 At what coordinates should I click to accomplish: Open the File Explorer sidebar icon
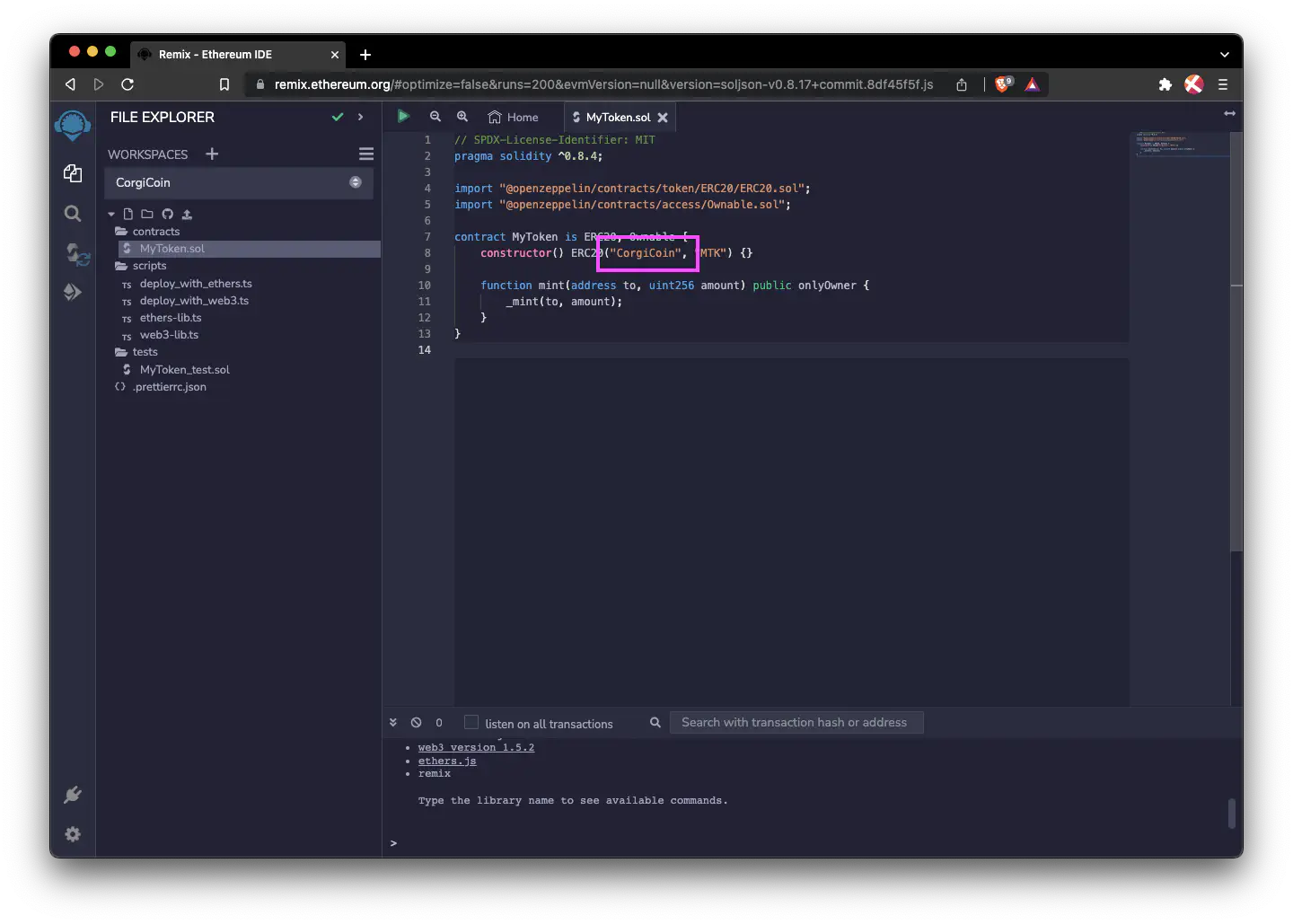pyautogui.click(x=73, y=173)
